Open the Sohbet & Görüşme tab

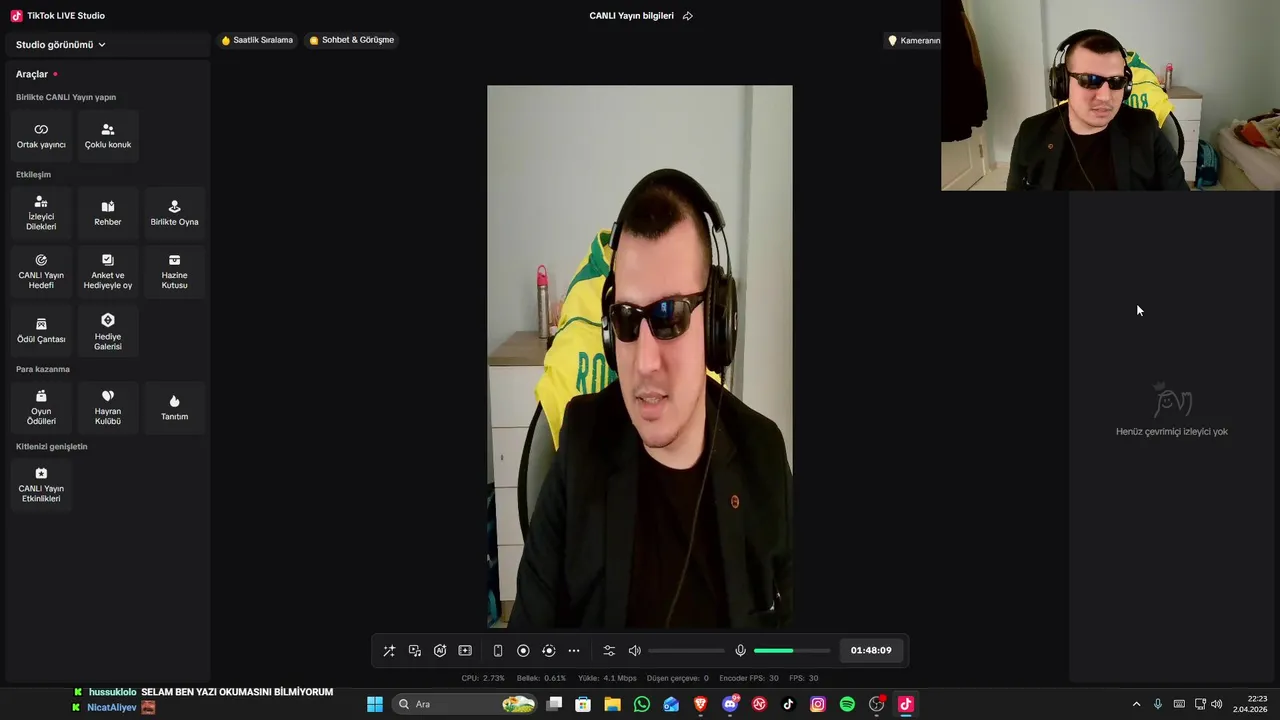click(352, 40)
